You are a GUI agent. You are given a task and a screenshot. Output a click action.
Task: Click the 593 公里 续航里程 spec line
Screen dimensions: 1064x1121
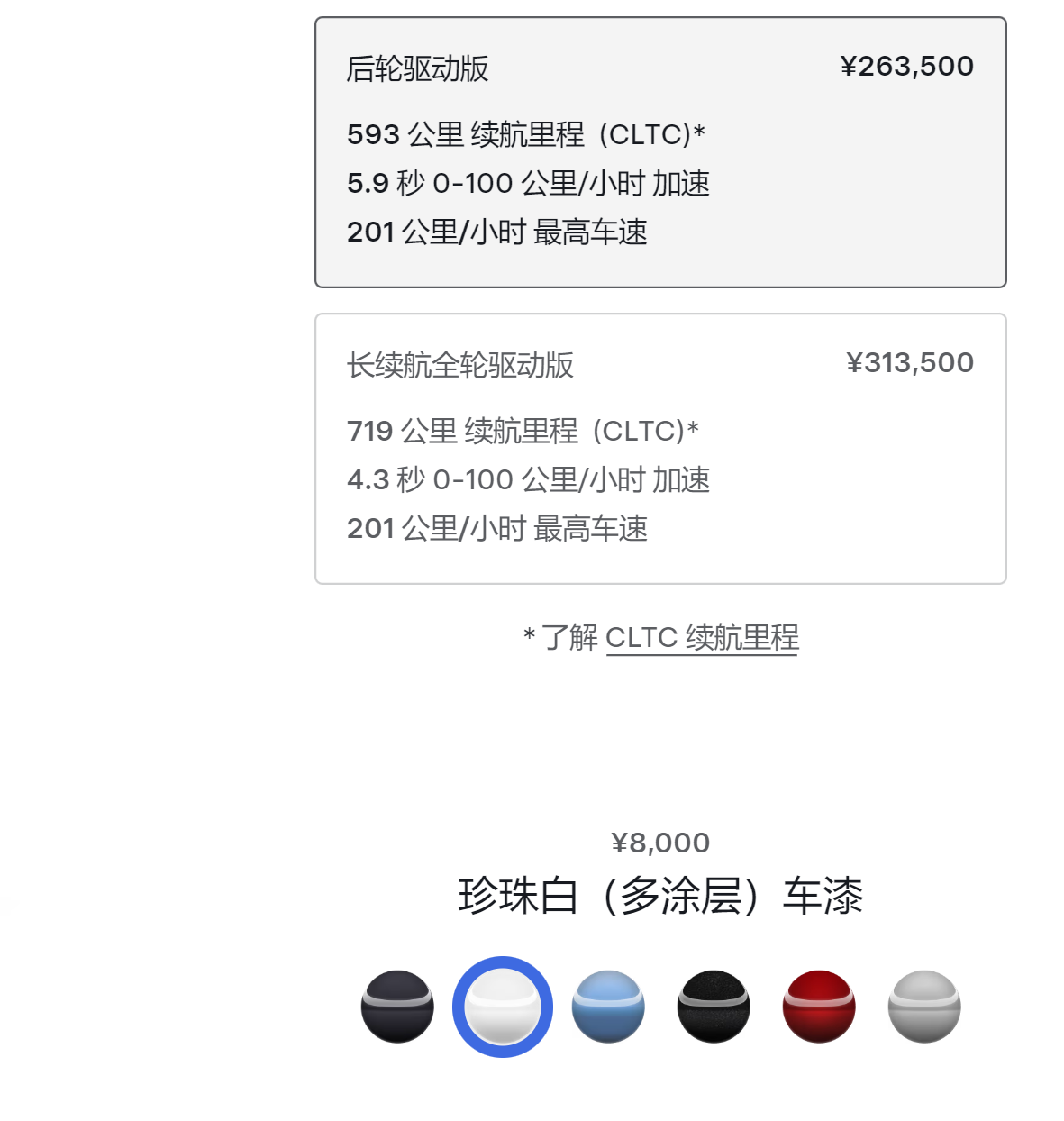(526, 134)
